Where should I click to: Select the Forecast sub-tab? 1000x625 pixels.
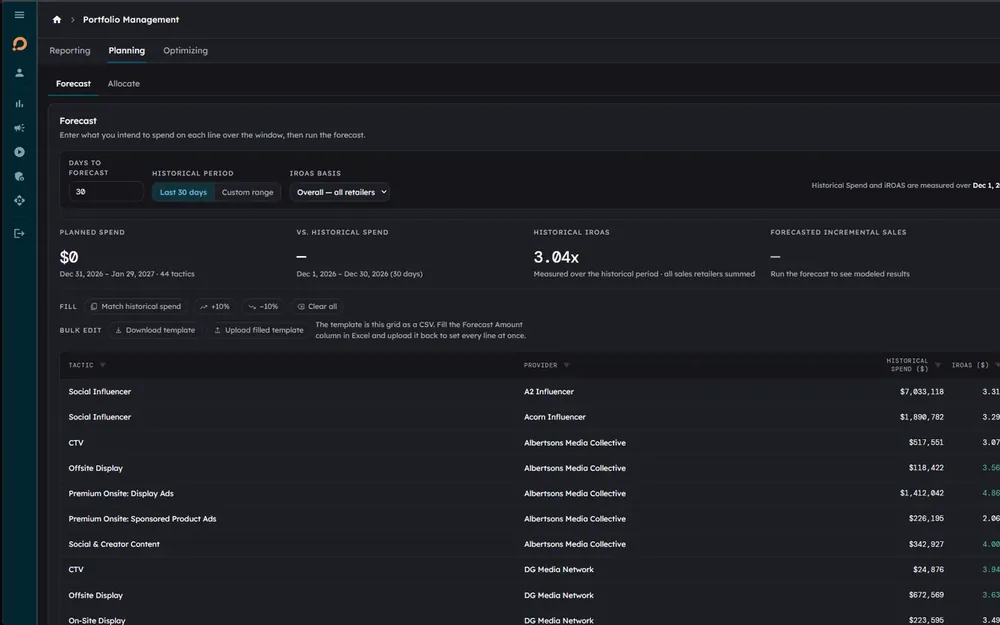click(x=73, y=84)
